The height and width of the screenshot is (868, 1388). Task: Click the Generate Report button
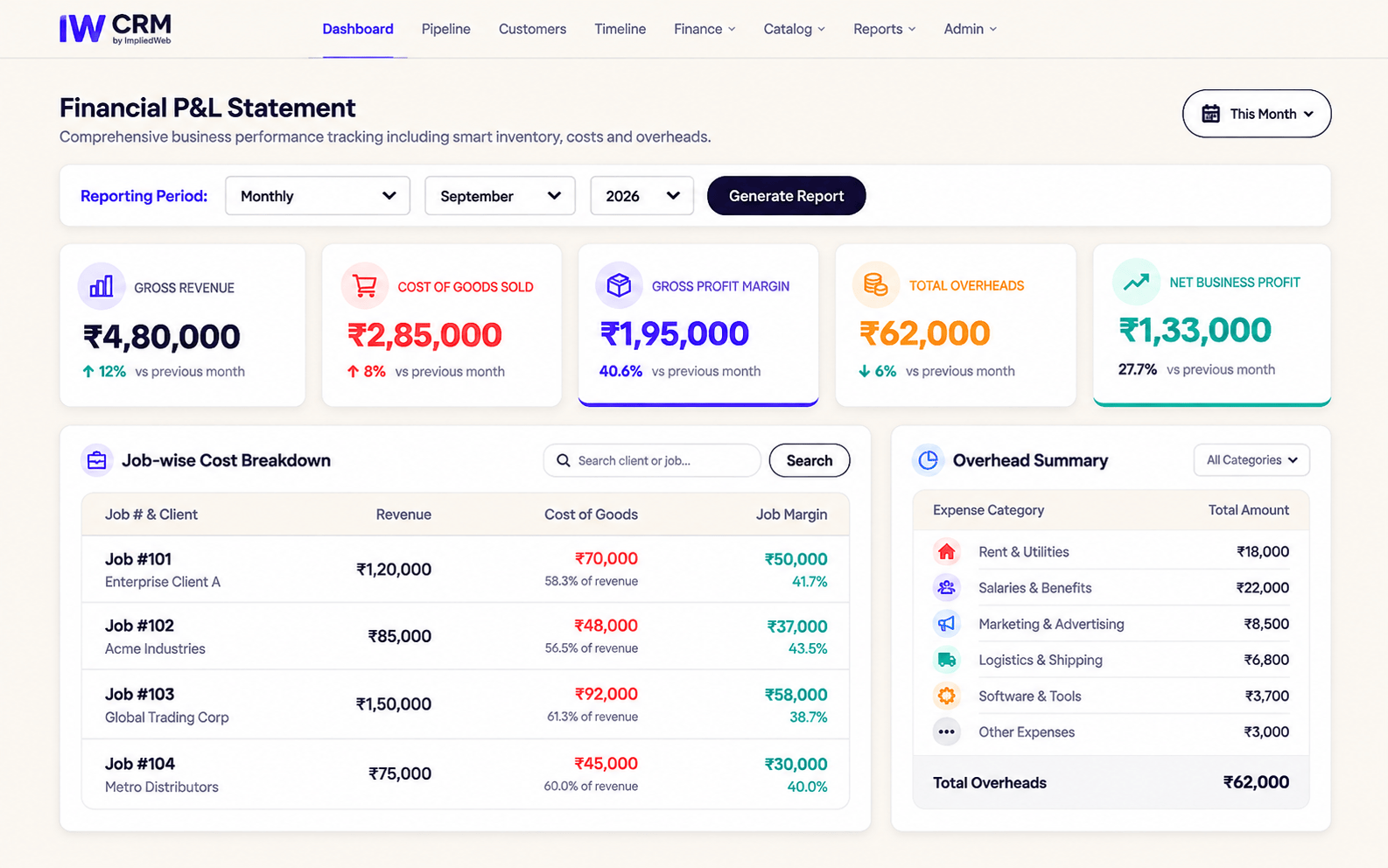(x=786, y=196)
